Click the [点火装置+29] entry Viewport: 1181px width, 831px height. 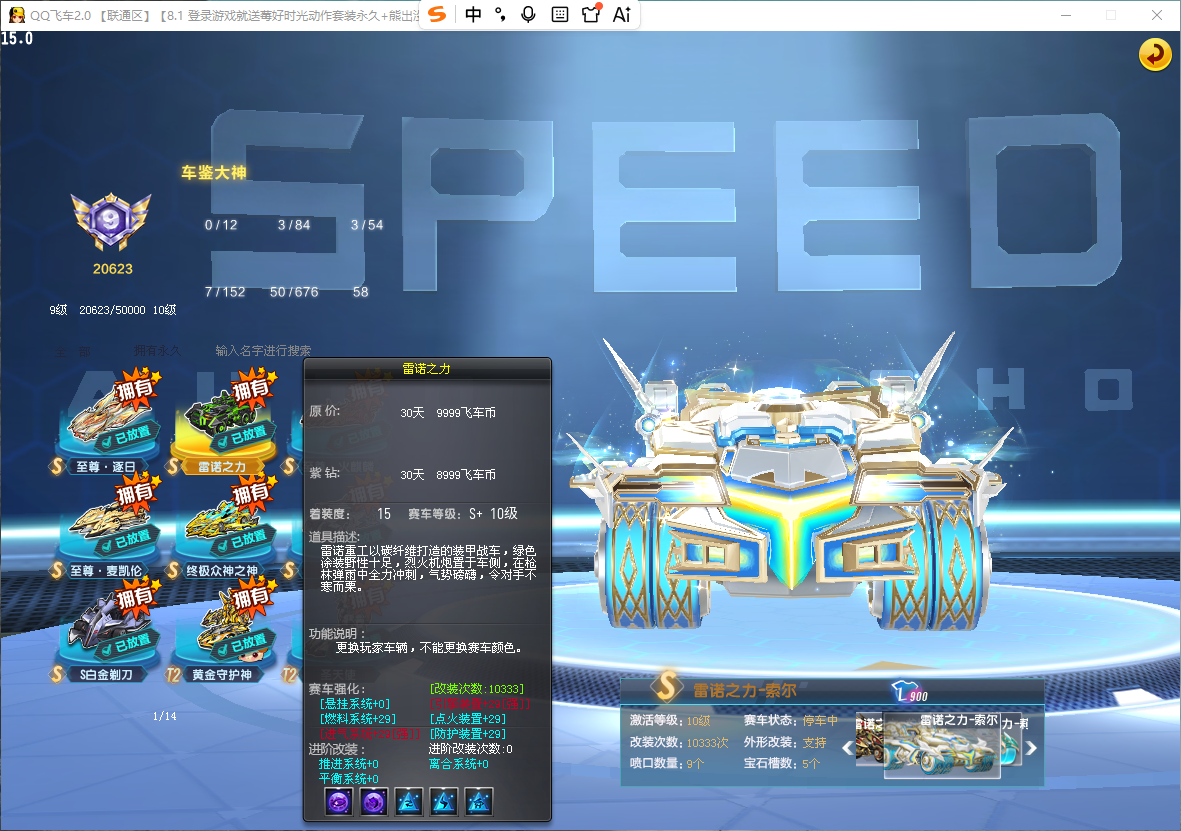click(467, 719)
